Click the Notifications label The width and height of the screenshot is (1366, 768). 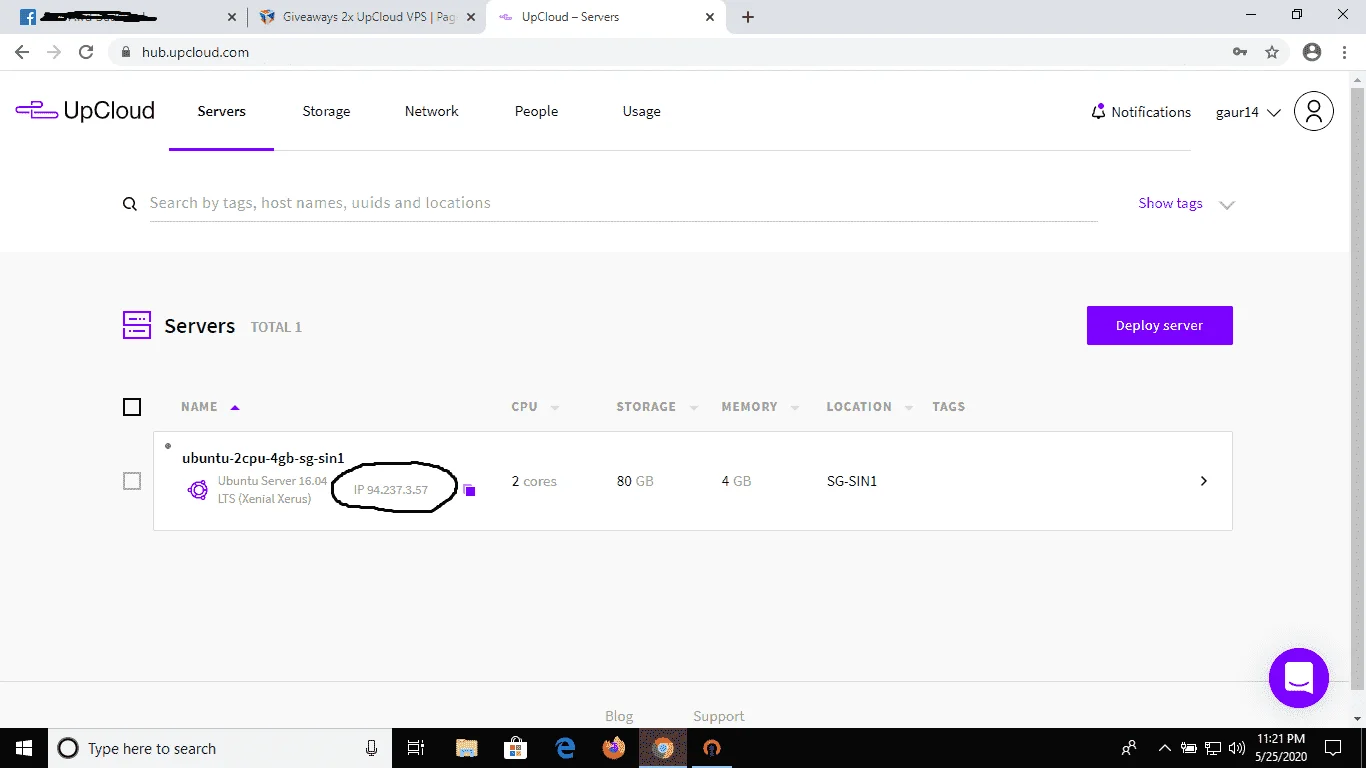pyautogui.click(x=1151, y=112)
